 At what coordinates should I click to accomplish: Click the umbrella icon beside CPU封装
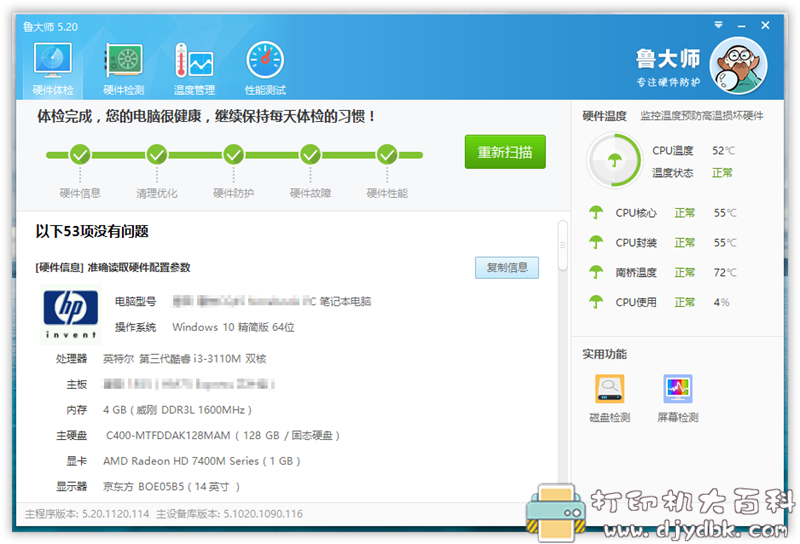click(x=596, y=242)
